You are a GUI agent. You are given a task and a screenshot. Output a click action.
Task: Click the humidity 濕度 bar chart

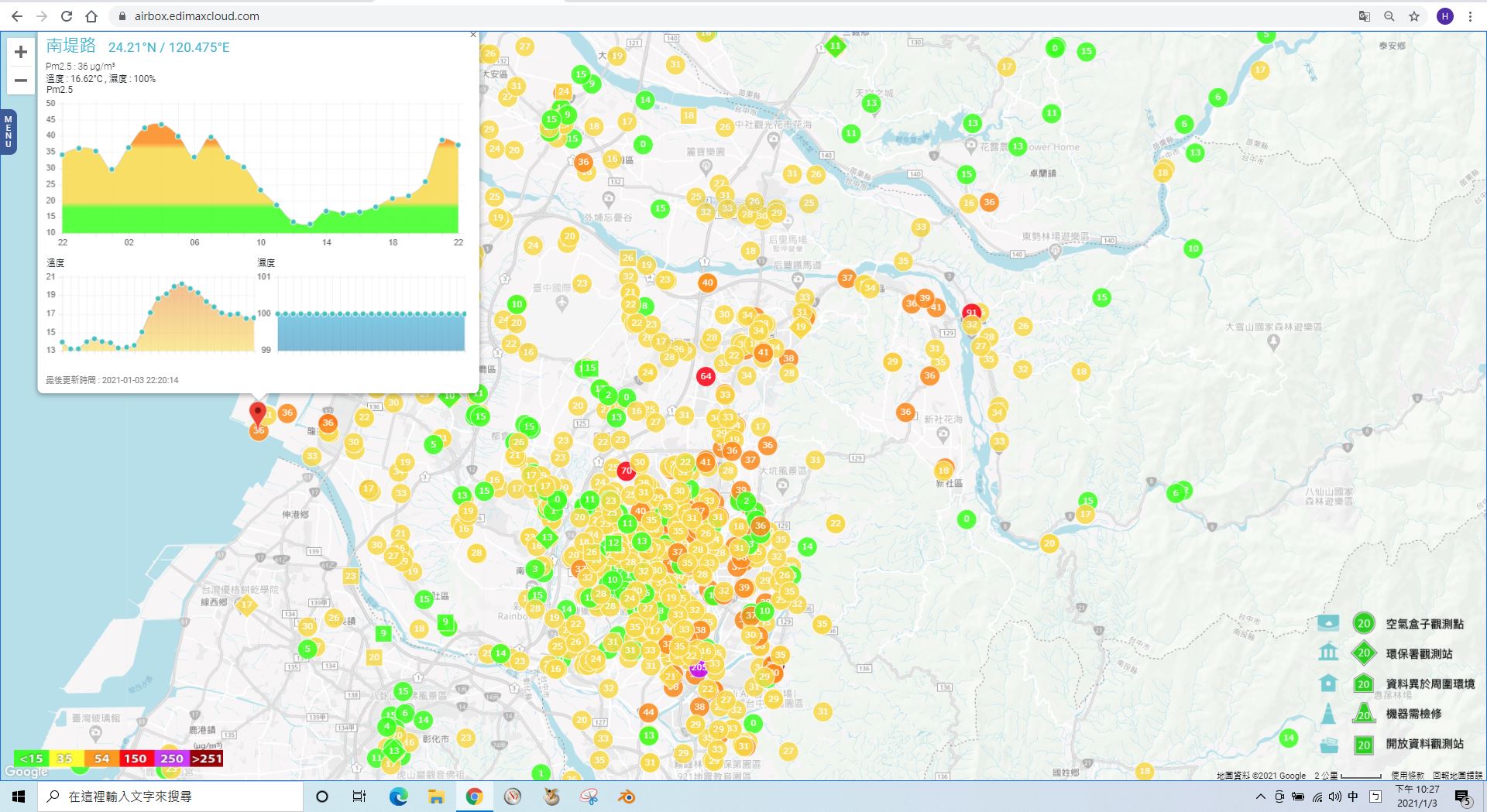pos(371,331)
